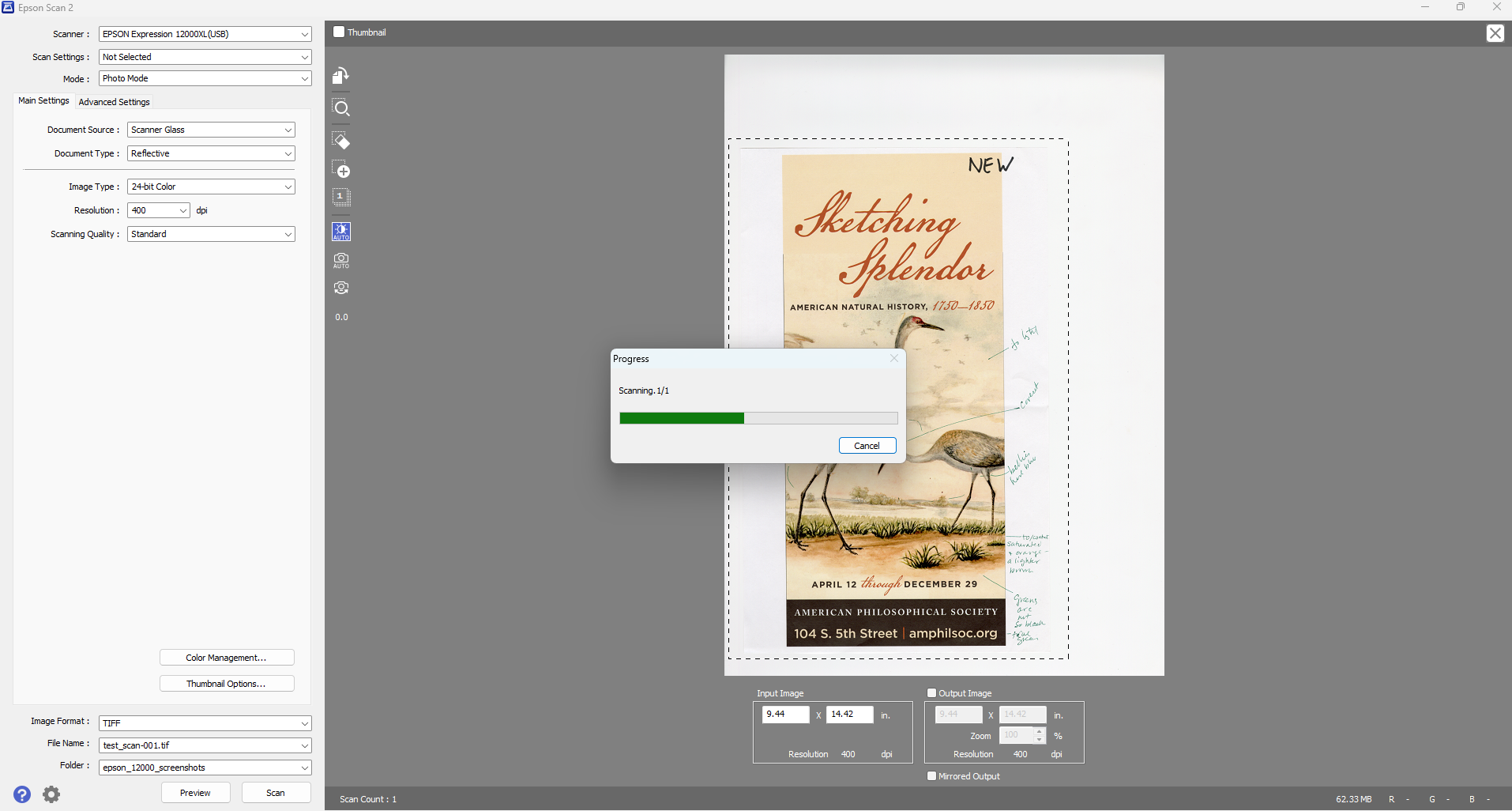Open the Image Format dropdown
The image size is (1512, 811).
coord(205,723)
